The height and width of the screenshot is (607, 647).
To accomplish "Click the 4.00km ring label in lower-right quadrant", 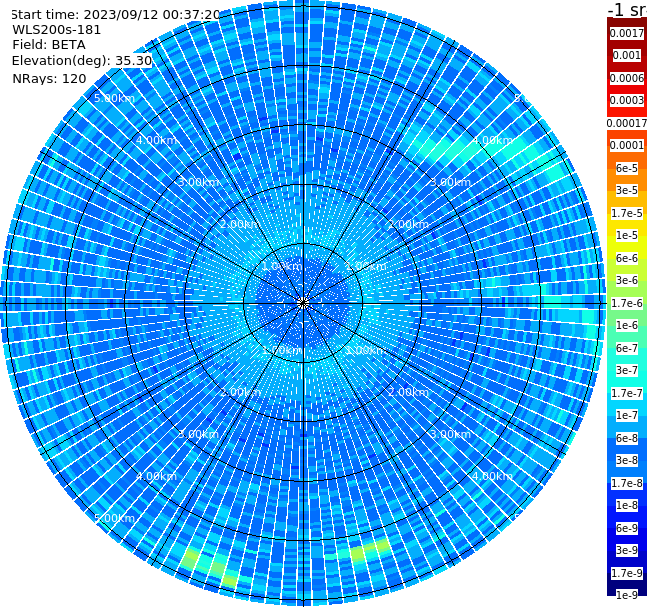I will pos(493,476).
